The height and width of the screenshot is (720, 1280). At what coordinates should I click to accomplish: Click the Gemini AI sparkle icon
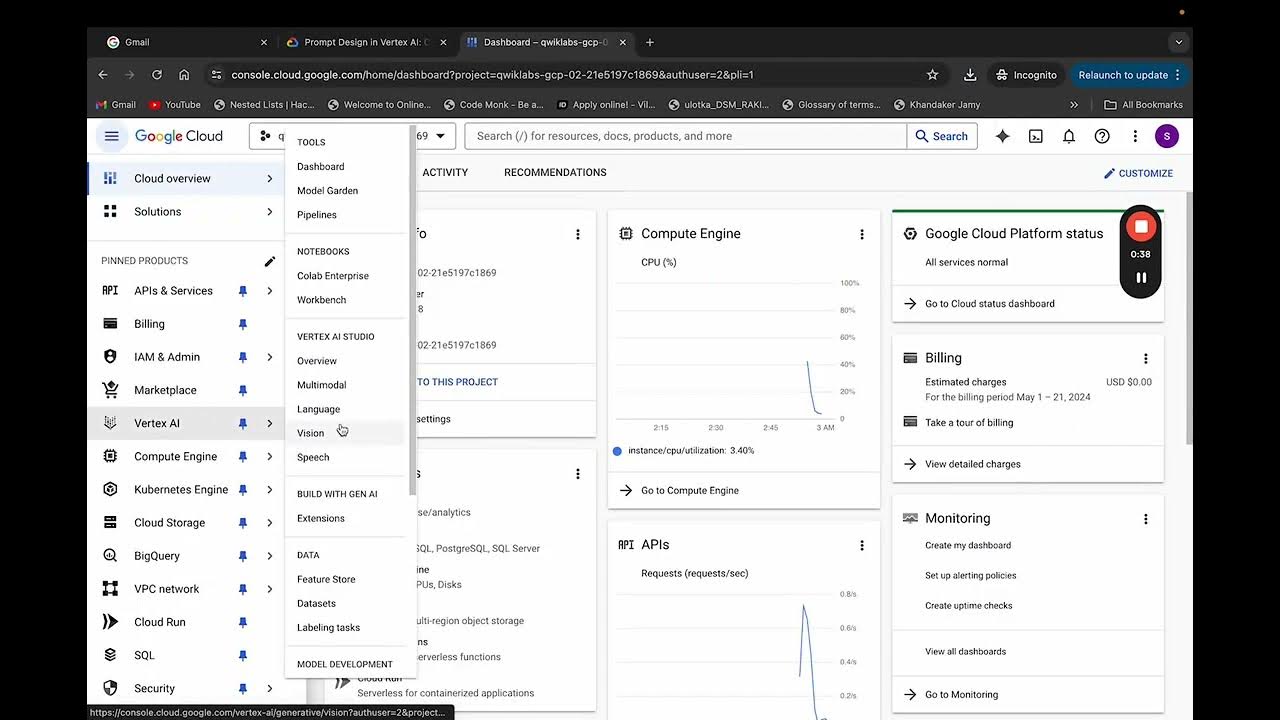click(x=1002, y=136)
